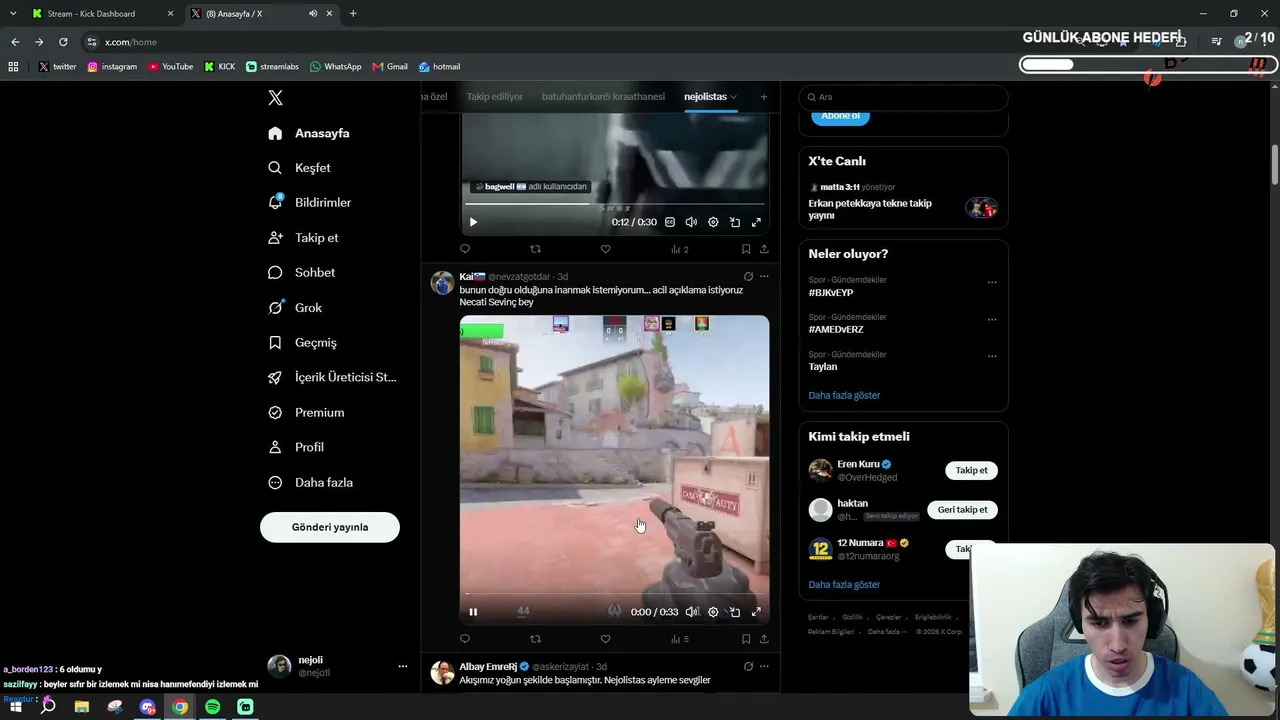1280x720 pixels.
Task: Open settings gear on the 0:30 video
Action: (x=713, y=222)
